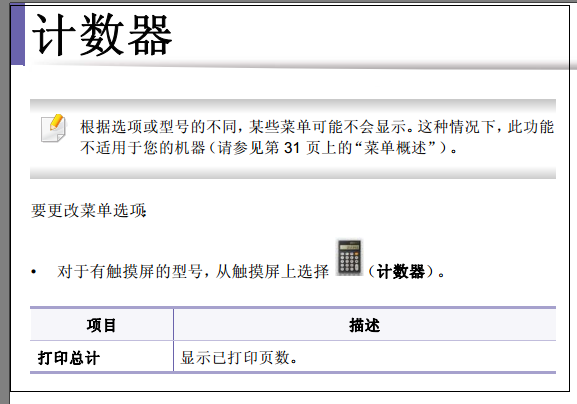
Task: Click the 计数器 page heading
Action: (102, 35)
